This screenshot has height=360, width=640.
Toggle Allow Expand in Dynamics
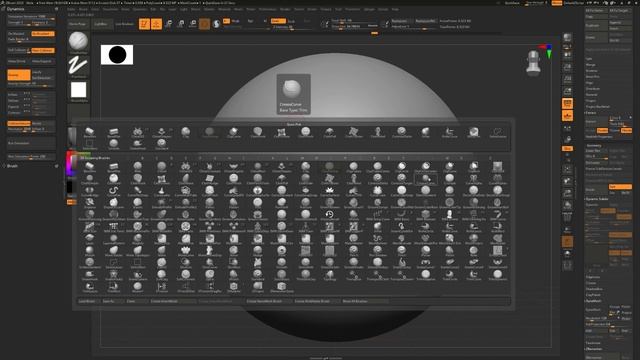click(43, 61)
